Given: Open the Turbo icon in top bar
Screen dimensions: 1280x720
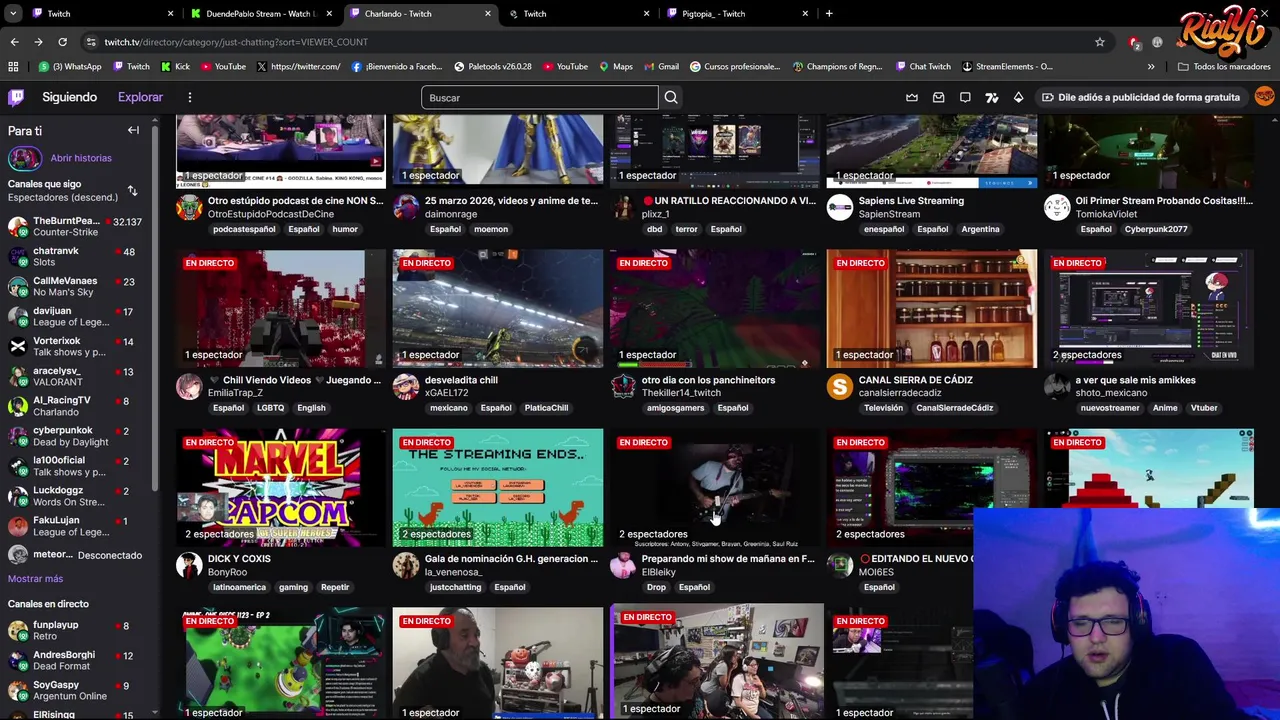Looking at the screenshot, I should tap(991, 97).
